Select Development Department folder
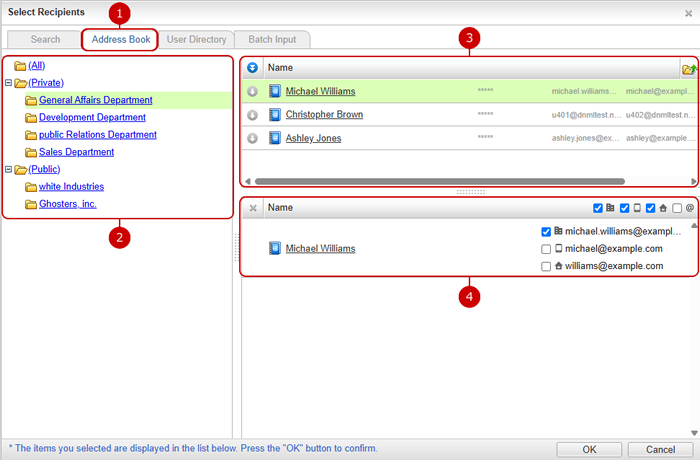Viewport: 700px width, 460px height. click(x=92, y=117)
